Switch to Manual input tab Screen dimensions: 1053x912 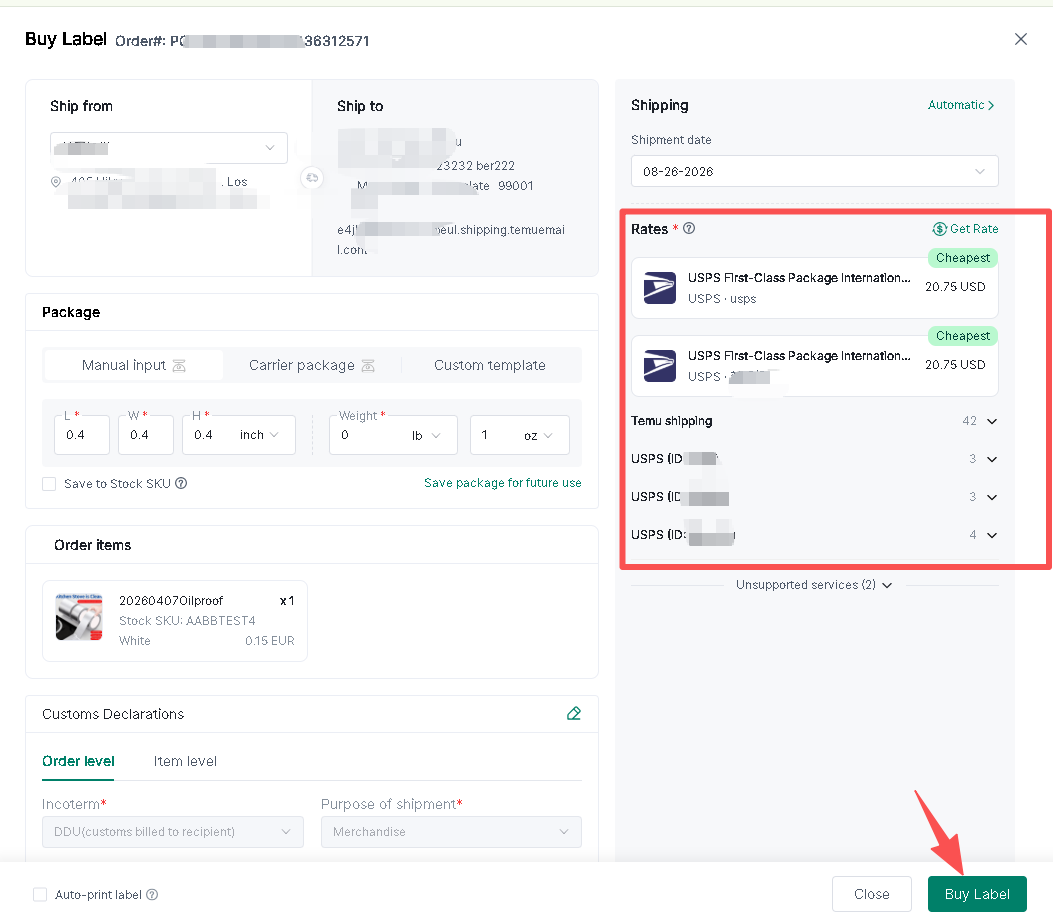point(133,365)
